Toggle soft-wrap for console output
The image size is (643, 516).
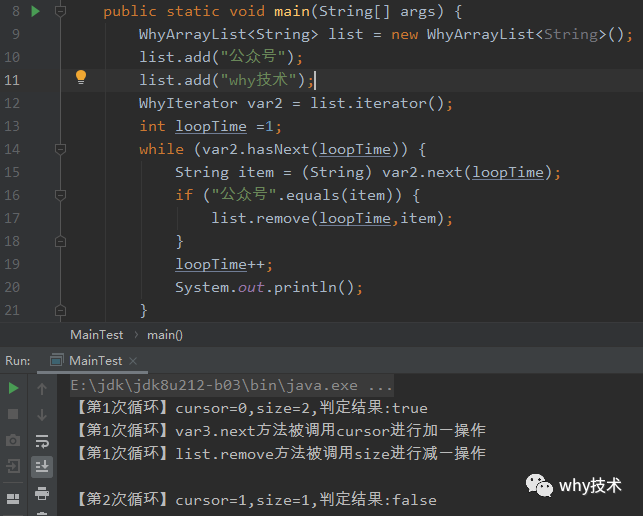(42, 440)
